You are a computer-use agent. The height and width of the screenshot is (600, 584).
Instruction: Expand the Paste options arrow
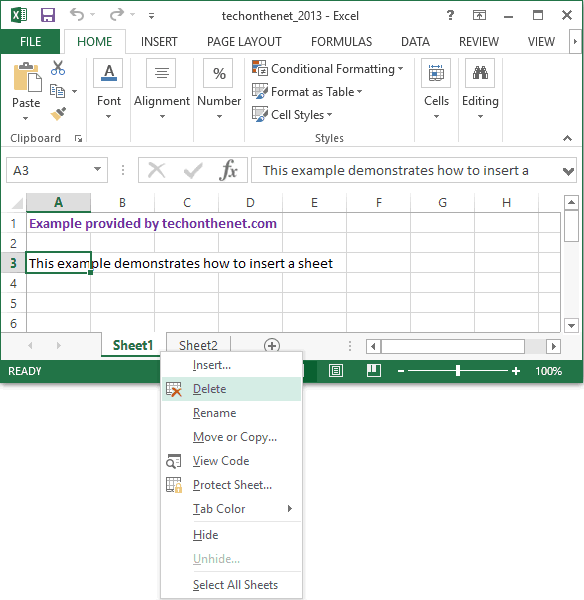[26, 119]
